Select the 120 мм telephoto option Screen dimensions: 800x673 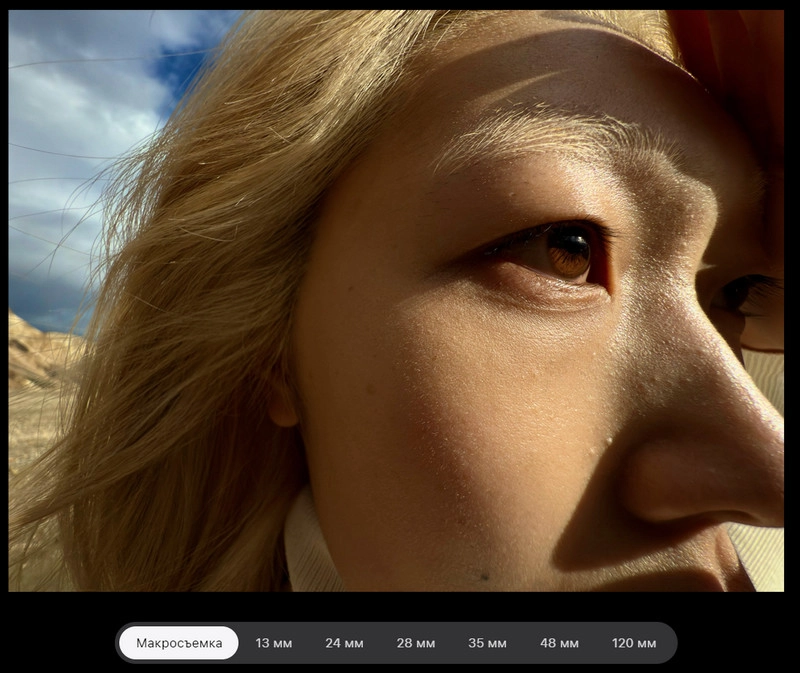tap(634, 643)
